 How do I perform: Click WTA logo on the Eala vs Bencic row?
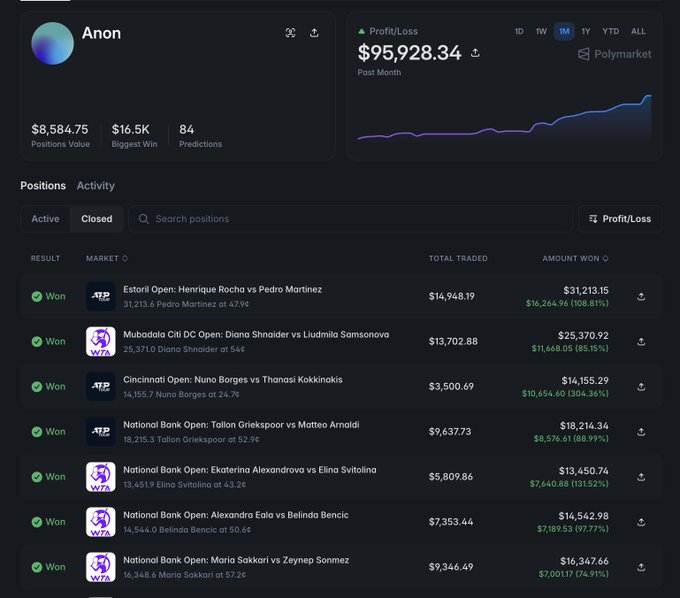[x=101, y=522]
